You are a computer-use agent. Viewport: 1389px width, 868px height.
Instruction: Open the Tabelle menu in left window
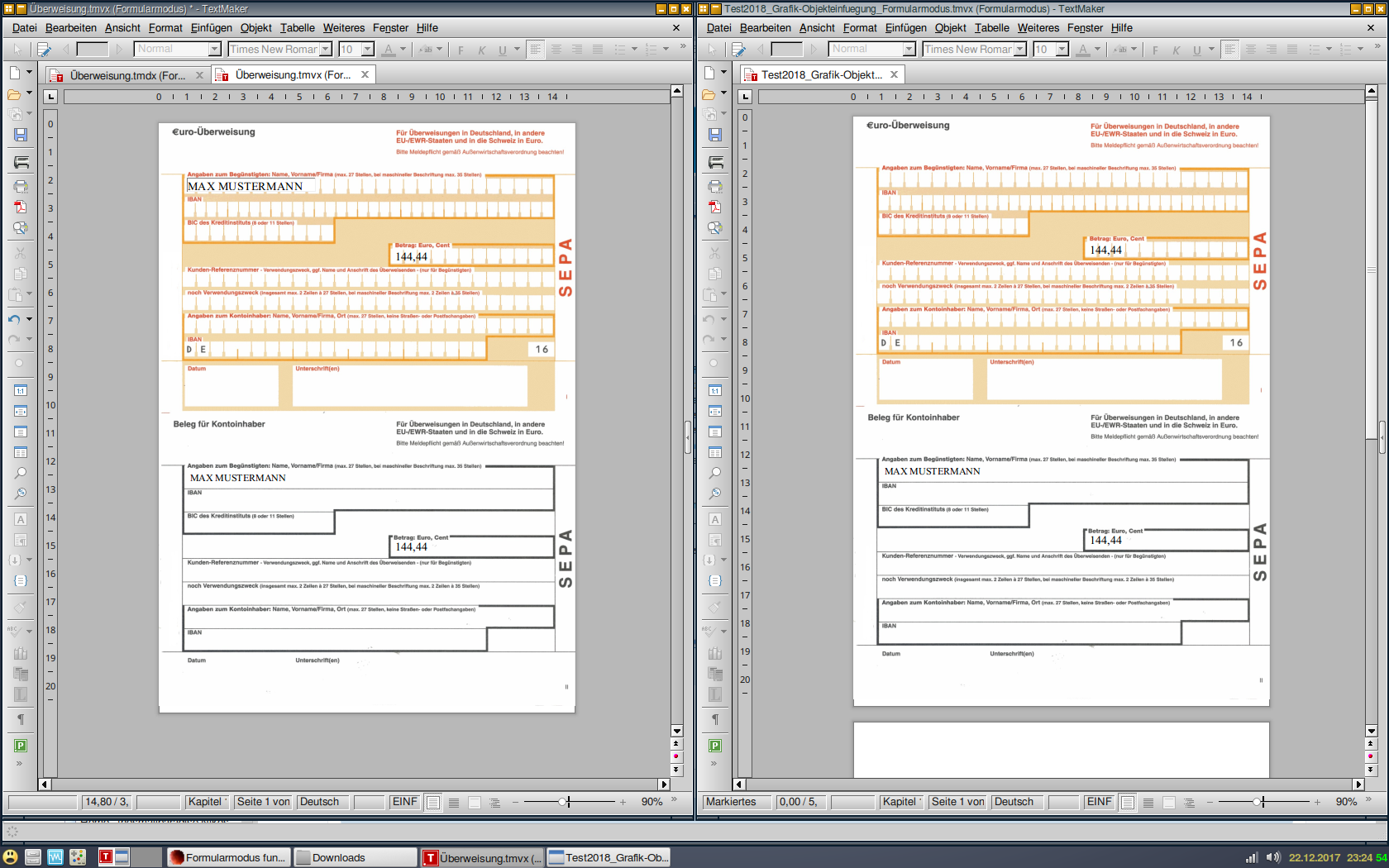pyautogui.click(x=297, y=27)
